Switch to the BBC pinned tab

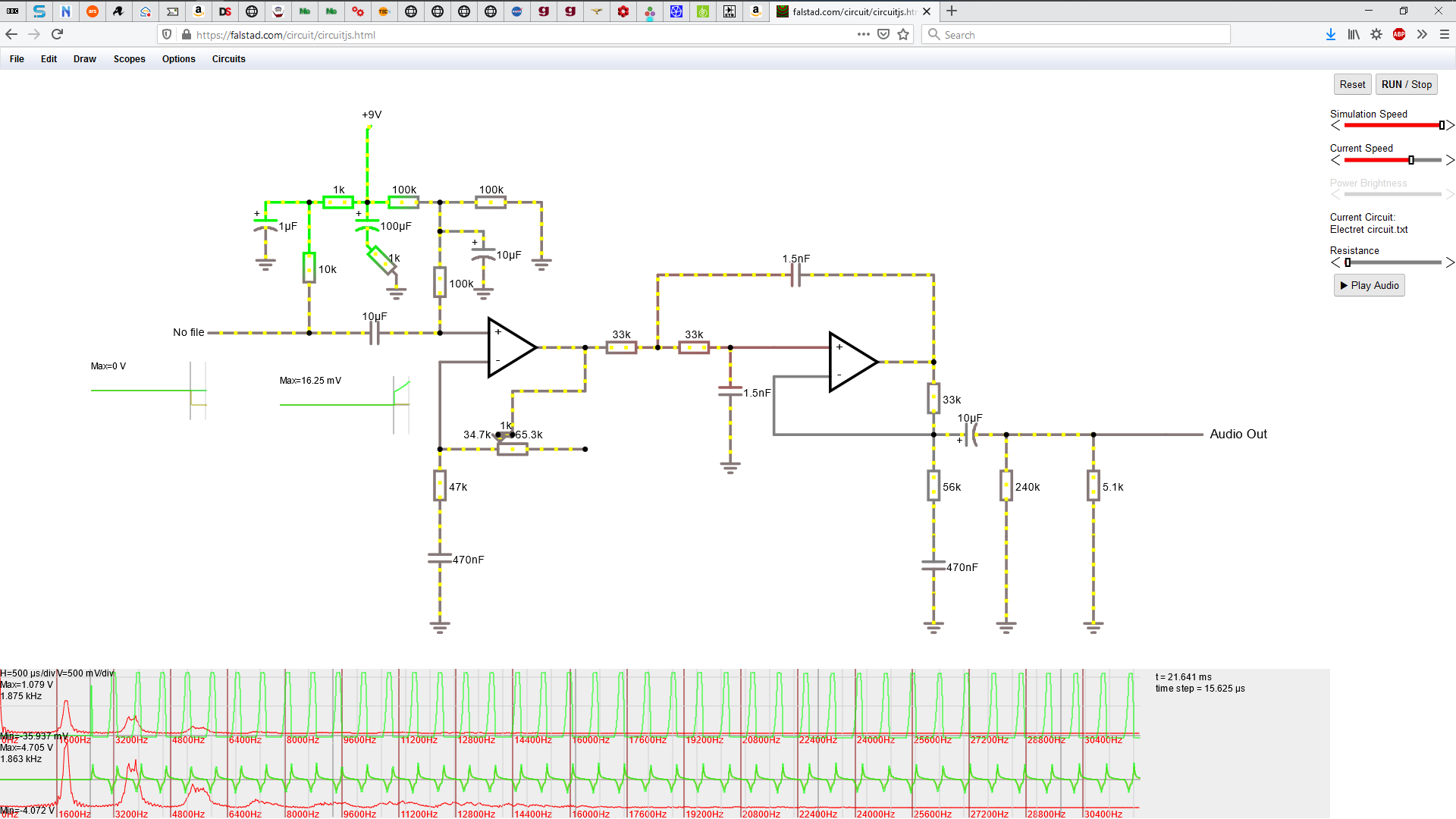coord(13,11)
